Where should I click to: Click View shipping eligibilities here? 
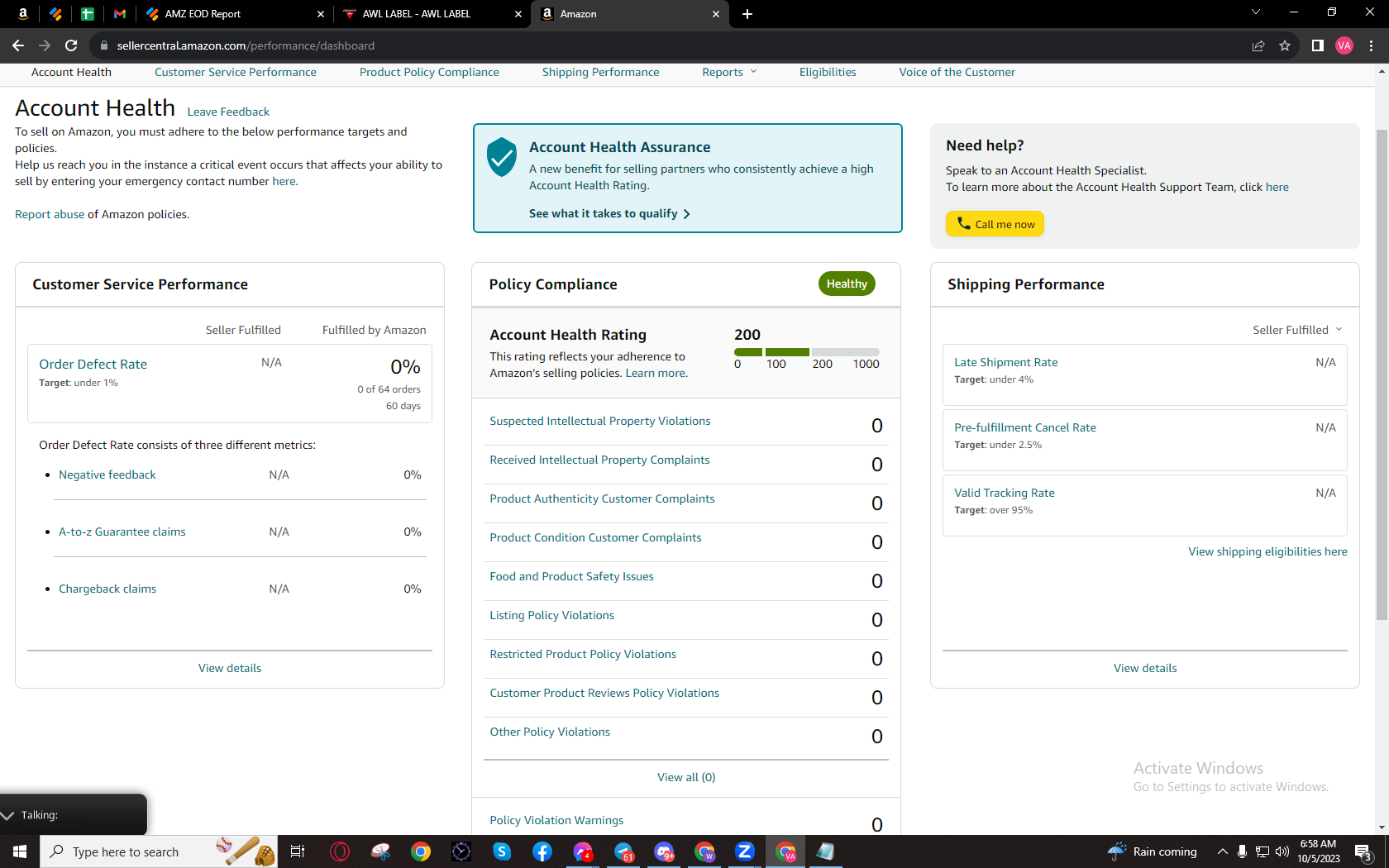click(x=1267, y=551)
